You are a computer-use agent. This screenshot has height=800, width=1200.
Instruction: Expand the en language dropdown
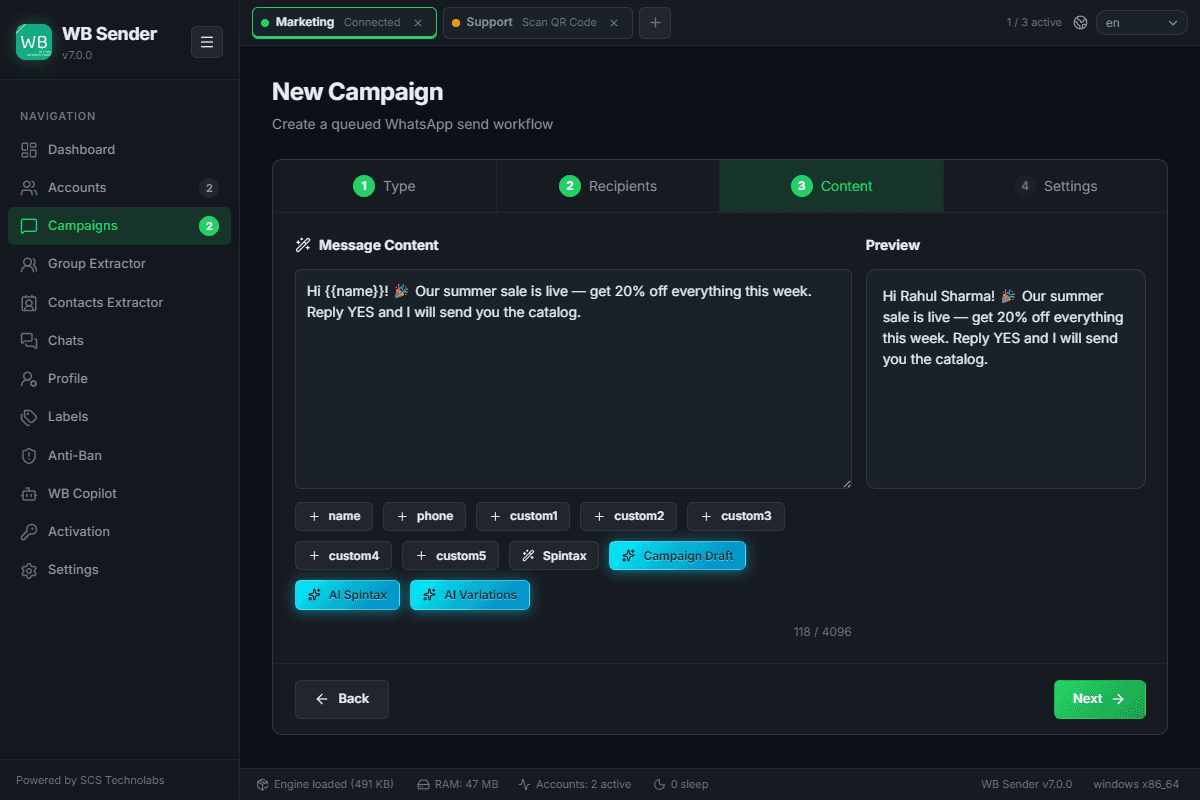pyautogui.click(x=1142, y=22)
